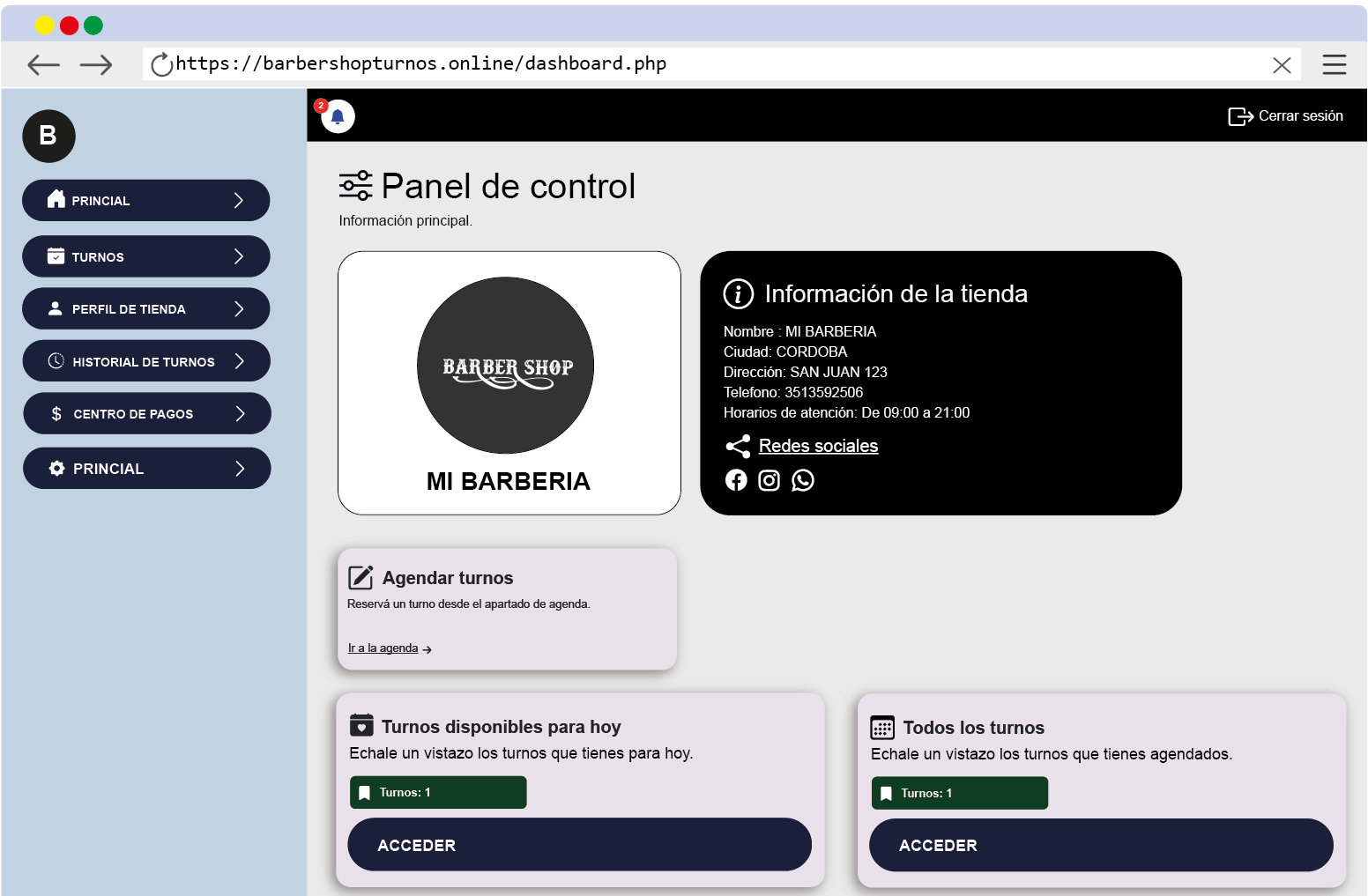Image resolution: width=1368 pixels, height=896 pixels.
Task: Open the browser hamburger menu
Action: tap(1334, 64)
